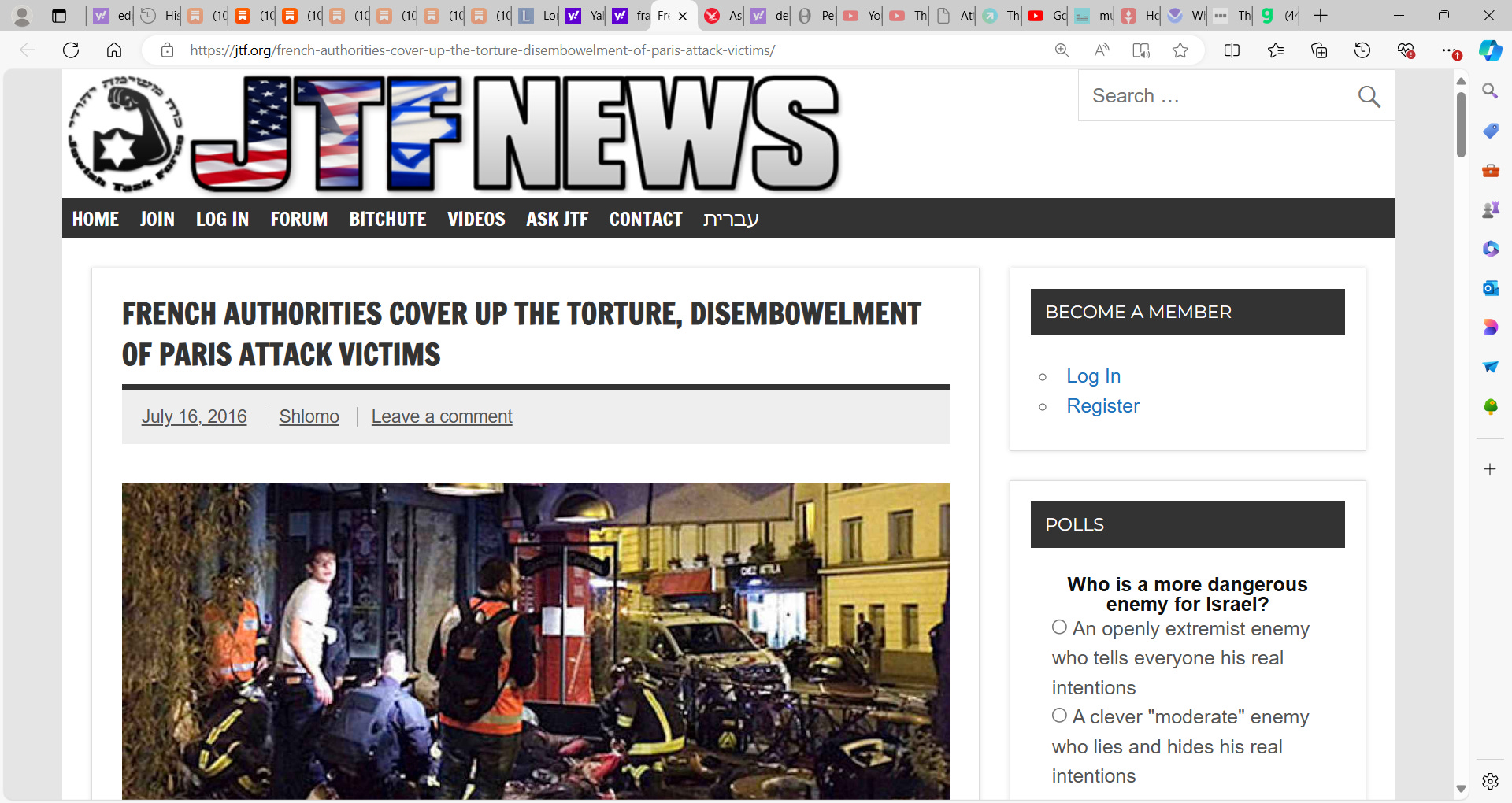The width and height of the screenshot is (1512, 803).
Task: Select 'An openly extremist enemy' poll option
Action: coord(1059,627)
